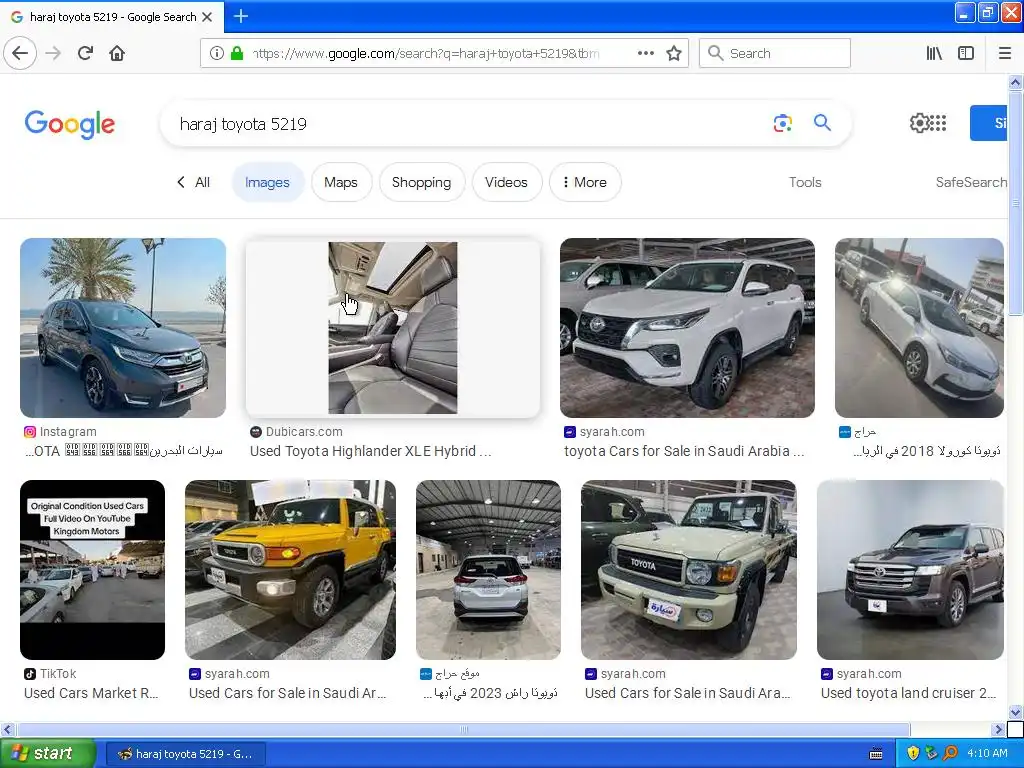The width and height of the screenshot is (1024, 768).
Task: Click the Firefox Search box
Action: 775,54
